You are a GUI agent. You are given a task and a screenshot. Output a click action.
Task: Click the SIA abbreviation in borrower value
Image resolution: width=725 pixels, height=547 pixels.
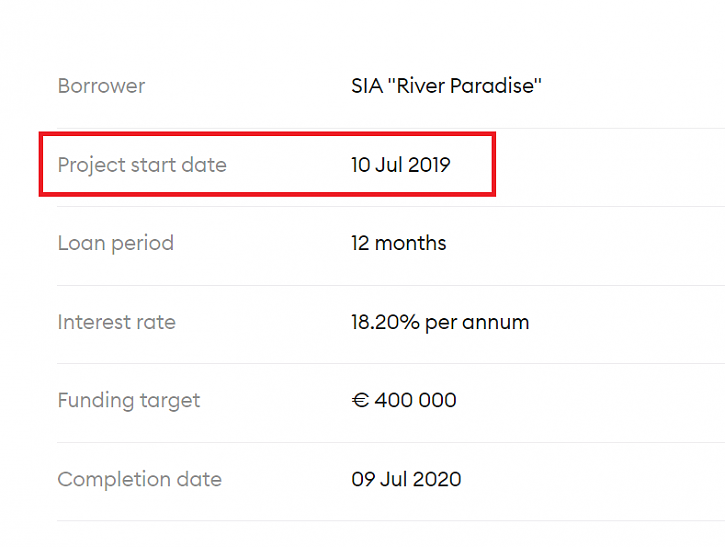(367, 86)
